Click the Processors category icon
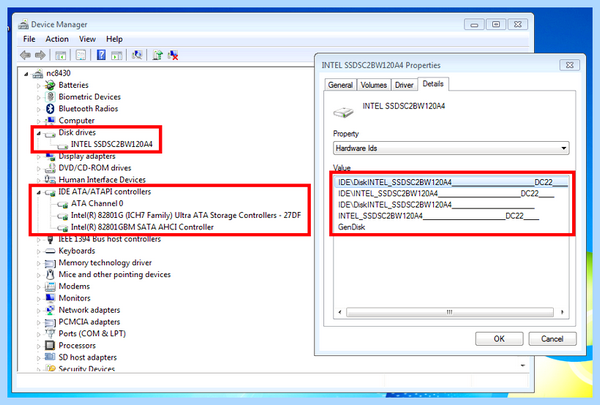This screenshot has height=405, width=600. pos(50,345)
